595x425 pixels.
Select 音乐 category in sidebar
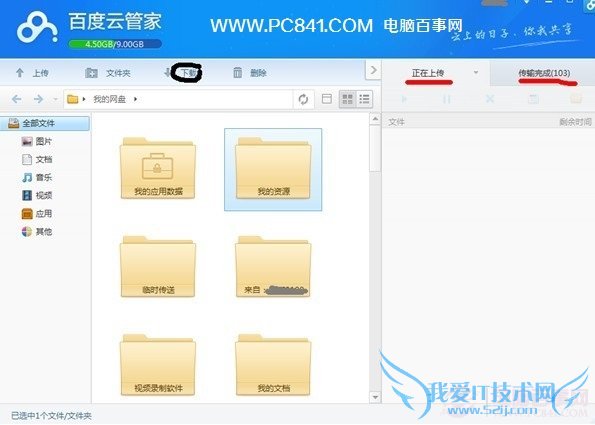(37, 177)
